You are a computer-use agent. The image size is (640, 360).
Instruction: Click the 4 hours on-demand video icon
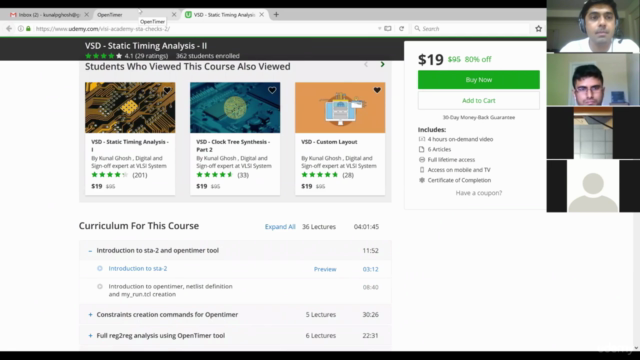(x=422, y=139)
